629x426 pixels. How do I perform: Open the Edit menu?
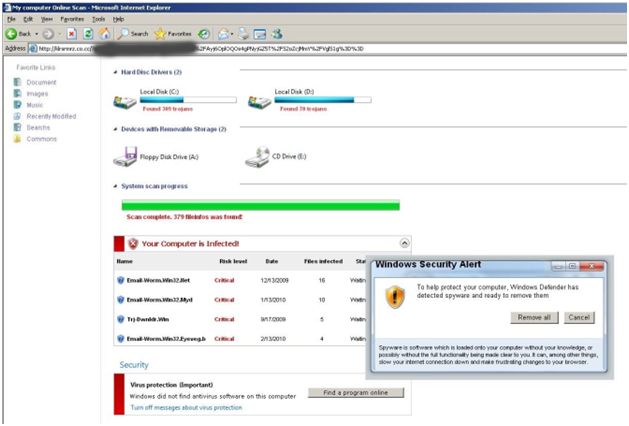[x=28, y=19]
